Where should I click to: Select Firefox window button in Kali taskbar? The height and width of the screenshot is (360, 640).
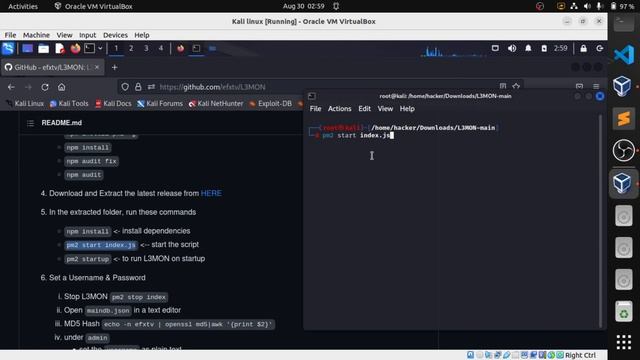[x=180, y=49]
